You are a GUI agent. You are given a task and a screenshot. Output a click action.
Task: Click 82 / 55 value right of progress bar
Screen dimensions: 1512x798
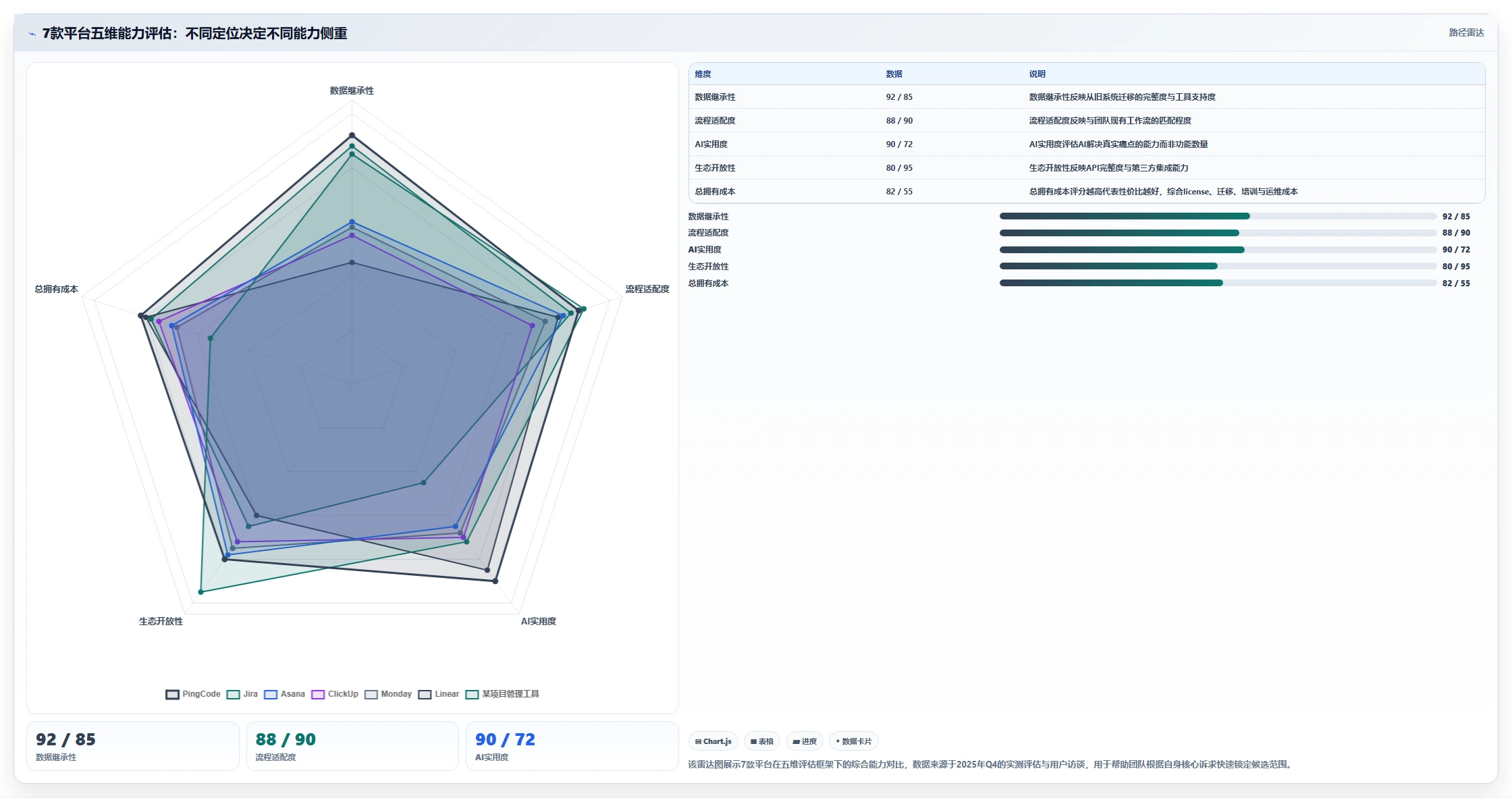pyautogui.click(x=1456, y=284)
